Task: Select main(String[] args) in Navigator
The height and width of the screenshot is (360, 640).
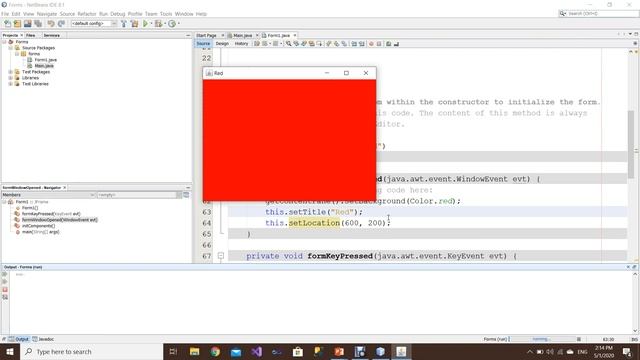Action: [40, 232]
